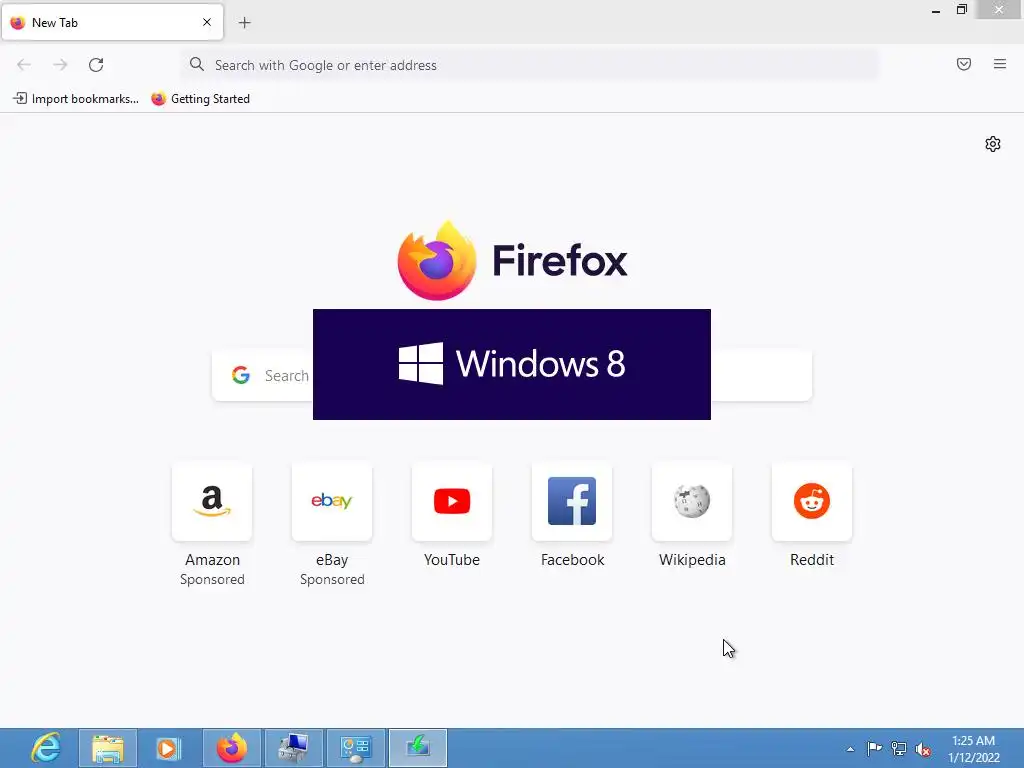
Task: Open the Reddit shortcut tile
Action: point(812,502)
